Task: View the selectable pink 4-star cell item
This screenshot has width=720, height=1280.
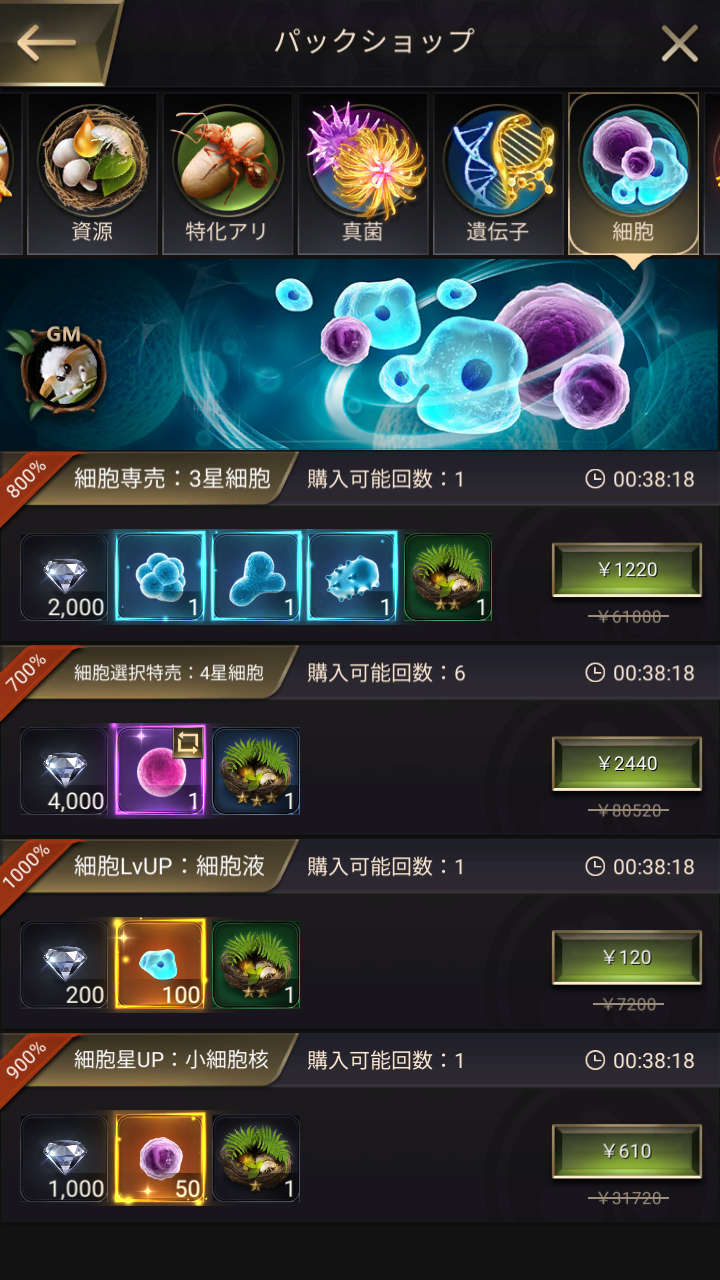Action: 161,771
